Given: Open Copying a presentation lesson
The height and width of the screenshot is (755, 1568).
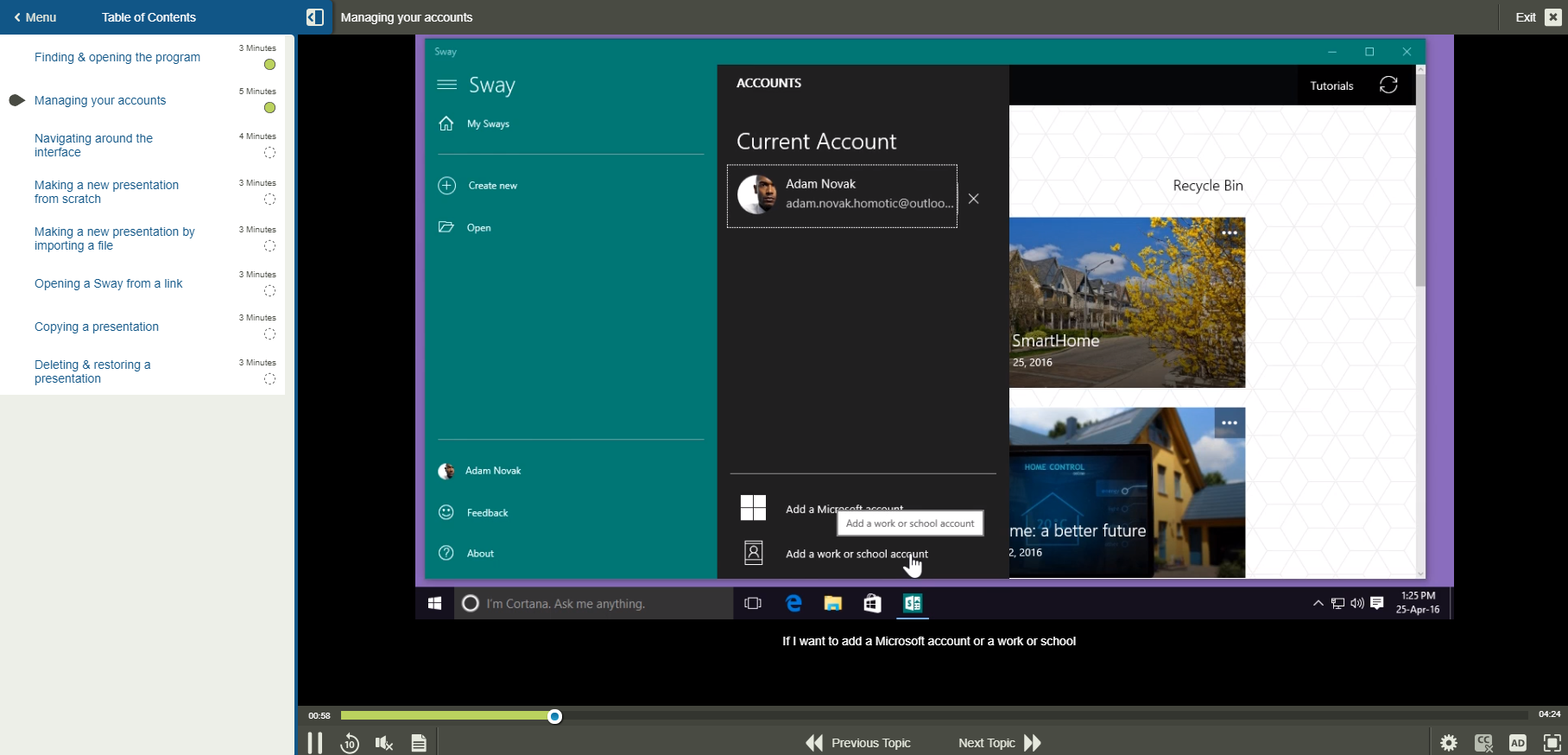Looking at the screenshot, I should click(97, 327).
